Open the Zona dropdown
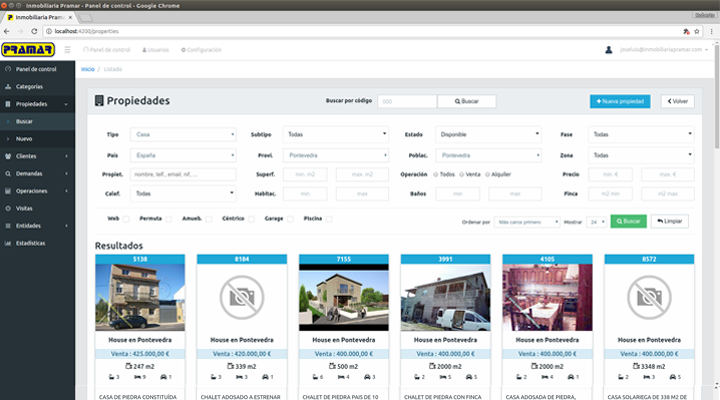This screenshot has width=720, height=400. coord(641,155)
